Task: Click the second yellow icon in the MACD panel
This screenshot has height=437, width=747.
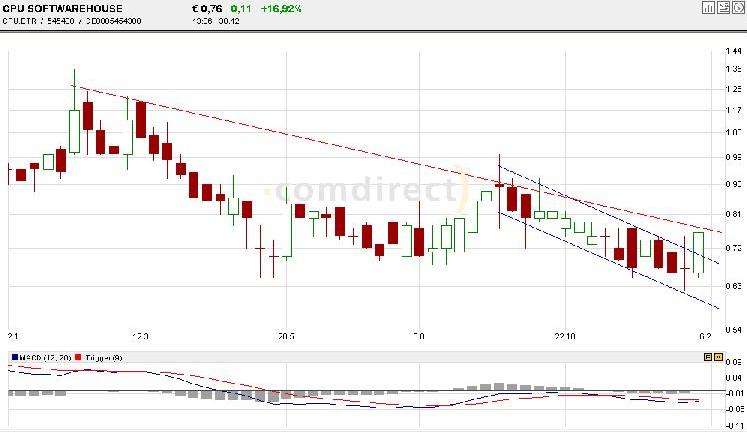Action: [x=718, y=356]
